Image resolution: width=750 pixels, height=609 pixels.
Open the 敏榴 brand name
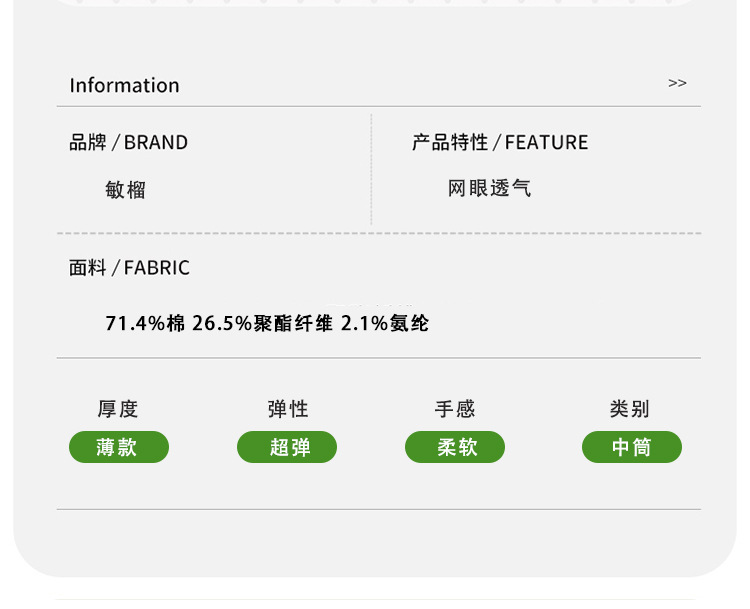pyautogui.click(x=125, y=189)
